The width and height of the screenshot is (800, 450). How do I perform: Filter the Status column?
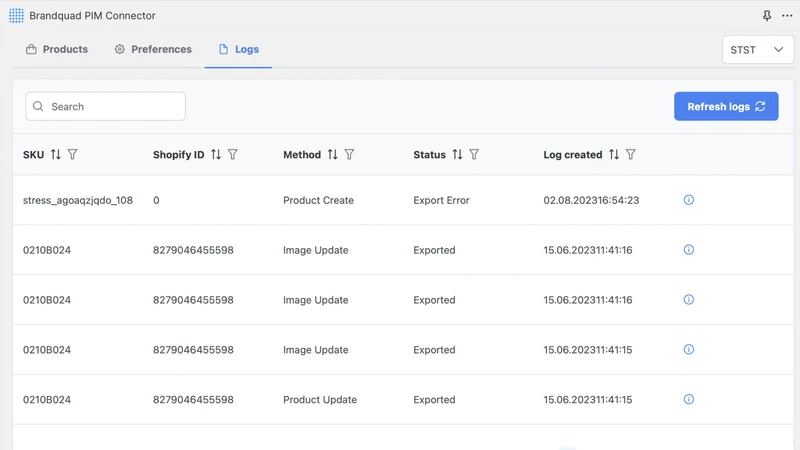(x=474, y=155)
